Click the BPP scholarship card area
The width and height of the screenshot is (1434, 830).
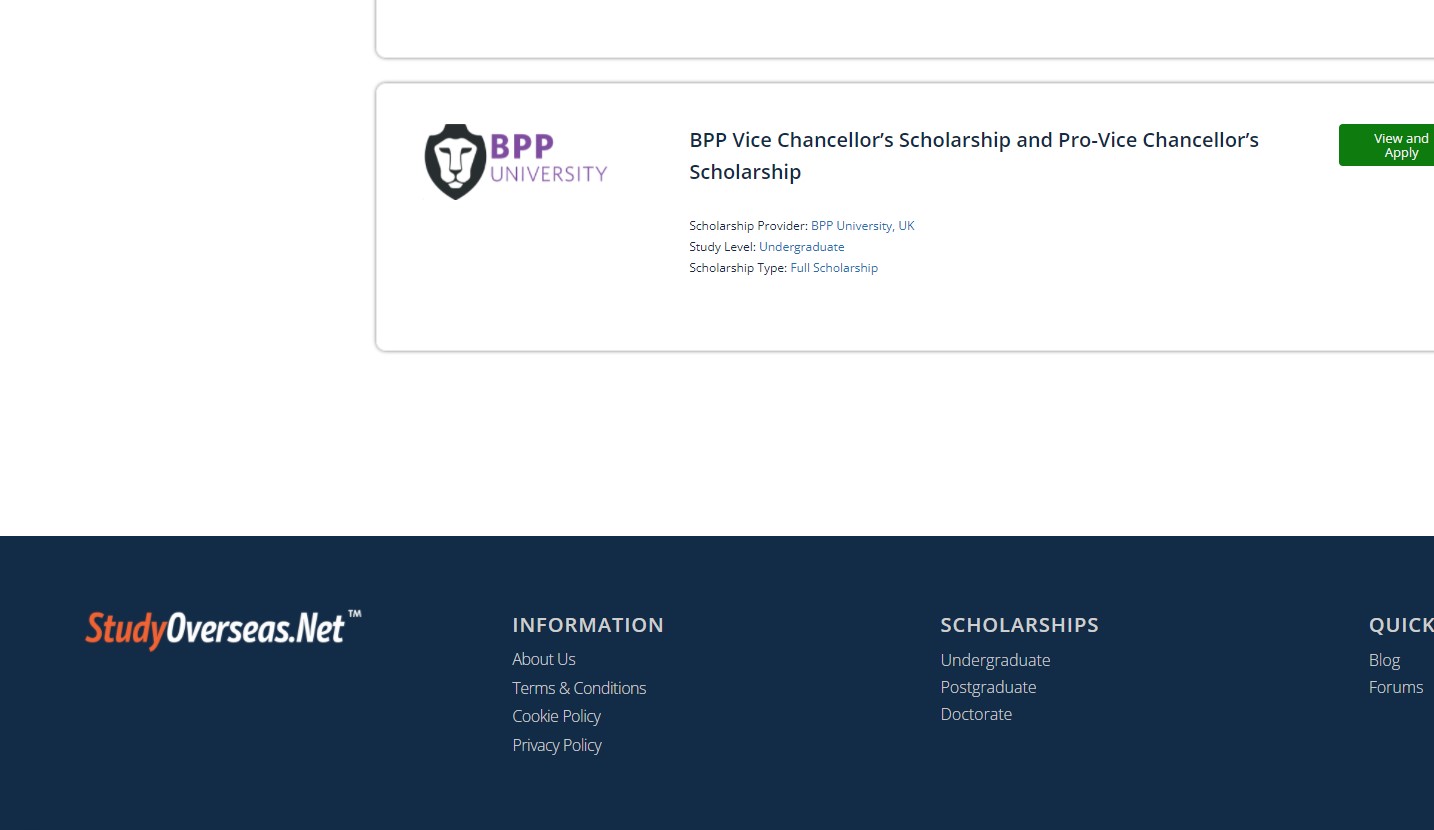pyautogui.click(x=905, y=217)
